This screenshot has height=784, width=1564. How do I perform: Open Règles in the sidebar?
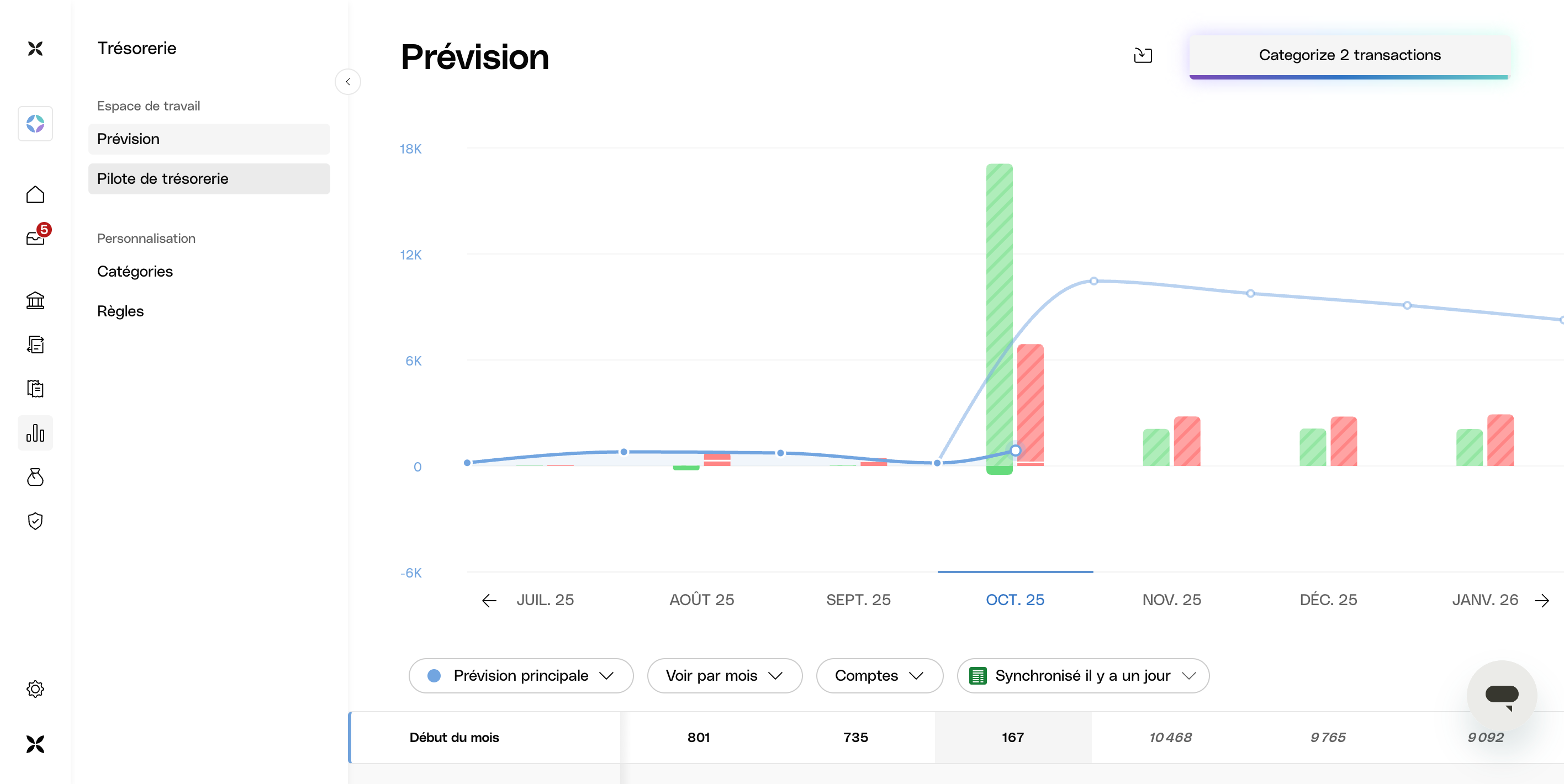120,311
